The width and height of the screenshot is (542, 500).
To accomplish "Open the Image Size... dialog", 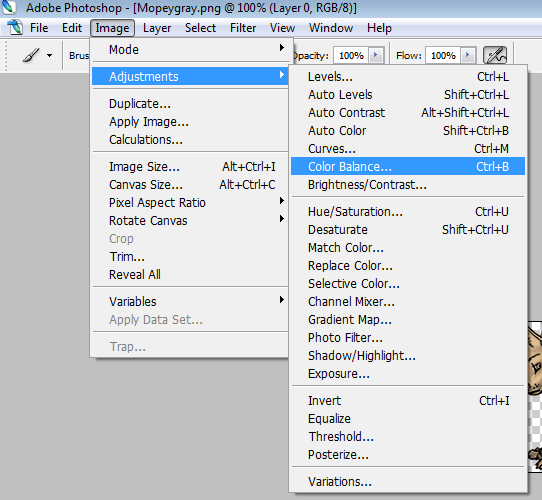I will point(190,167).
